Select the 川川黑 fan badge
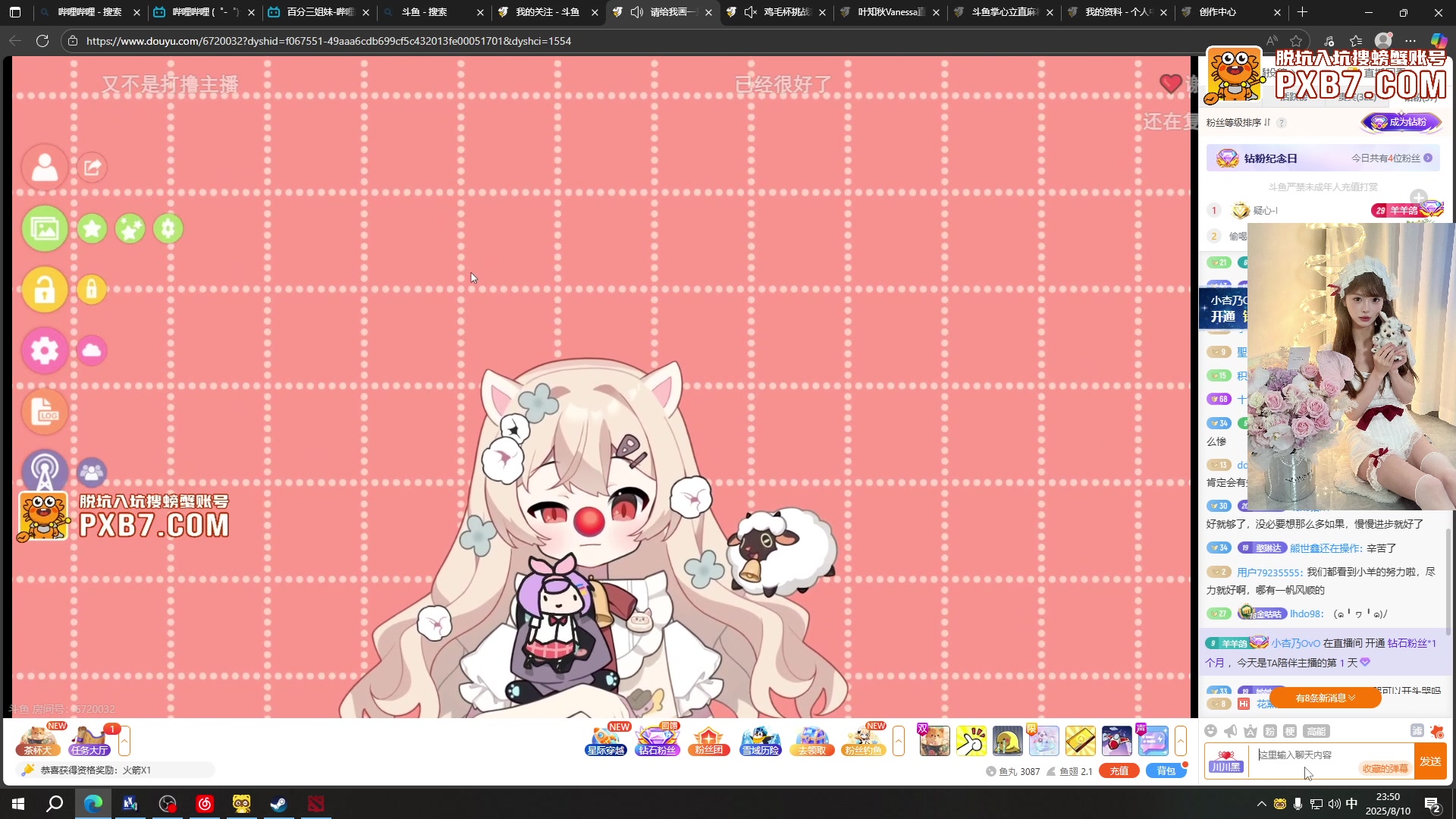Viewport: 1456px width, 819px height. [1225, 761]
